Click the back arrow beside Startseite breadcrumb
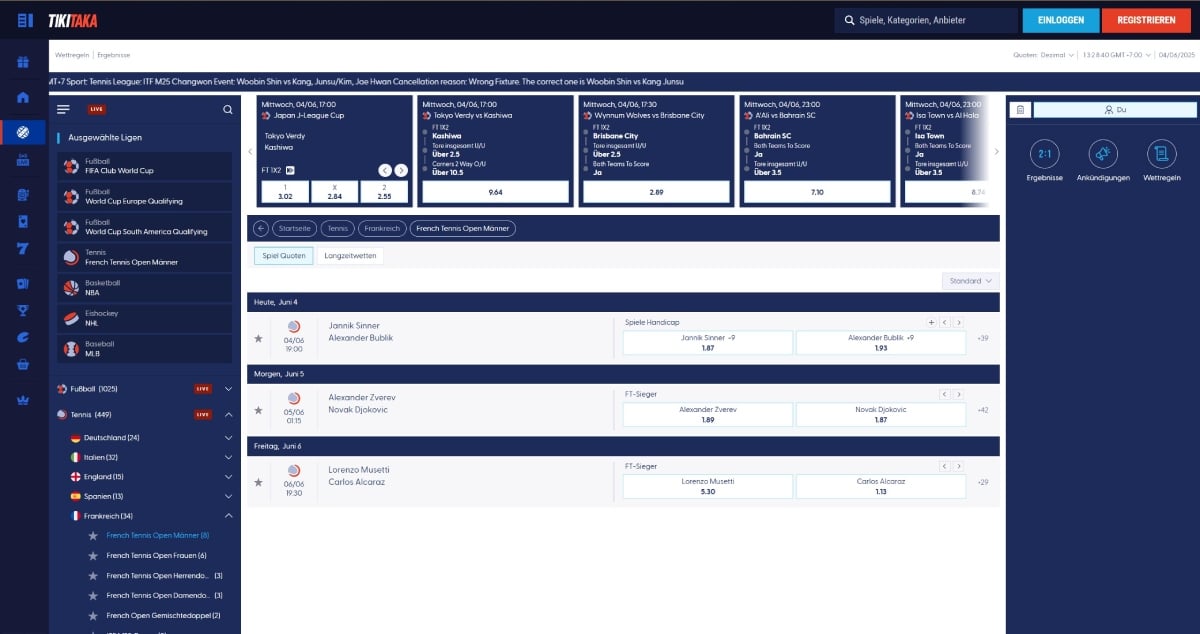The height and width of the screenshot is (634, 1200). tap(261, 228)
